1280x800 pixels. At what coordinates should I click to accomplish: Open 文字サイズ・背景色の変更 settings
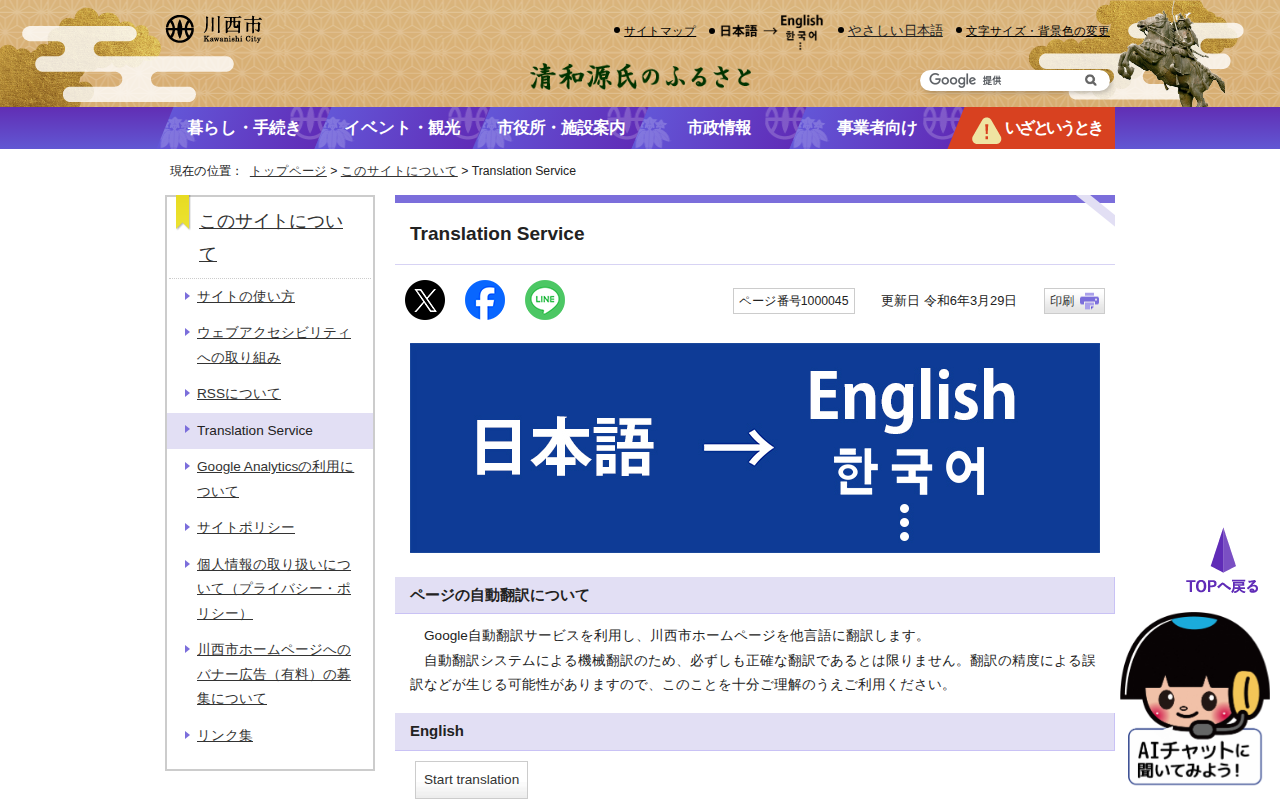[1037, 31]
